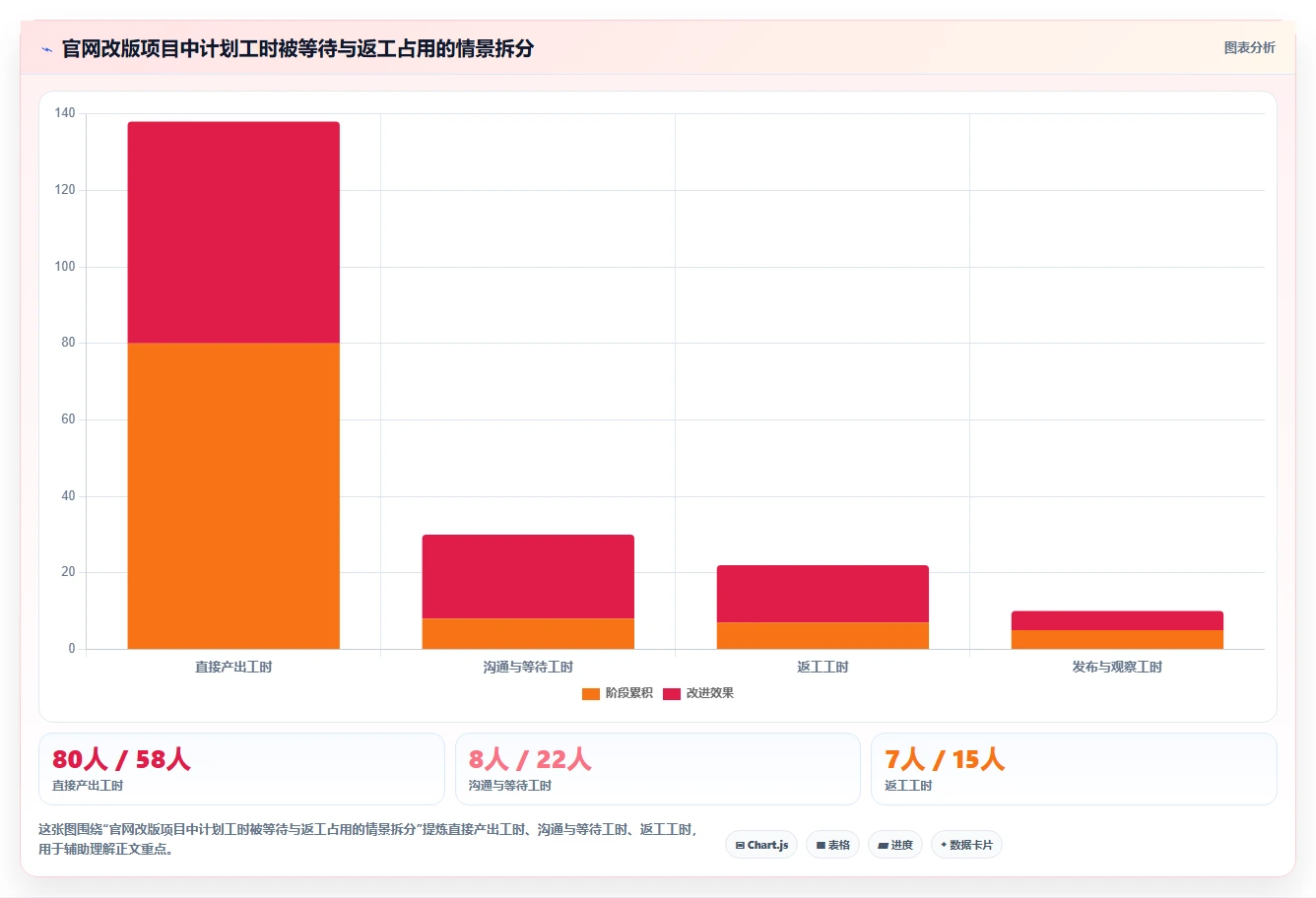Image resolution: width=1316 pixels, height=898 pixels.
Task: Click the red segment of the 返工工时 bar
Action: coord(822,594)
